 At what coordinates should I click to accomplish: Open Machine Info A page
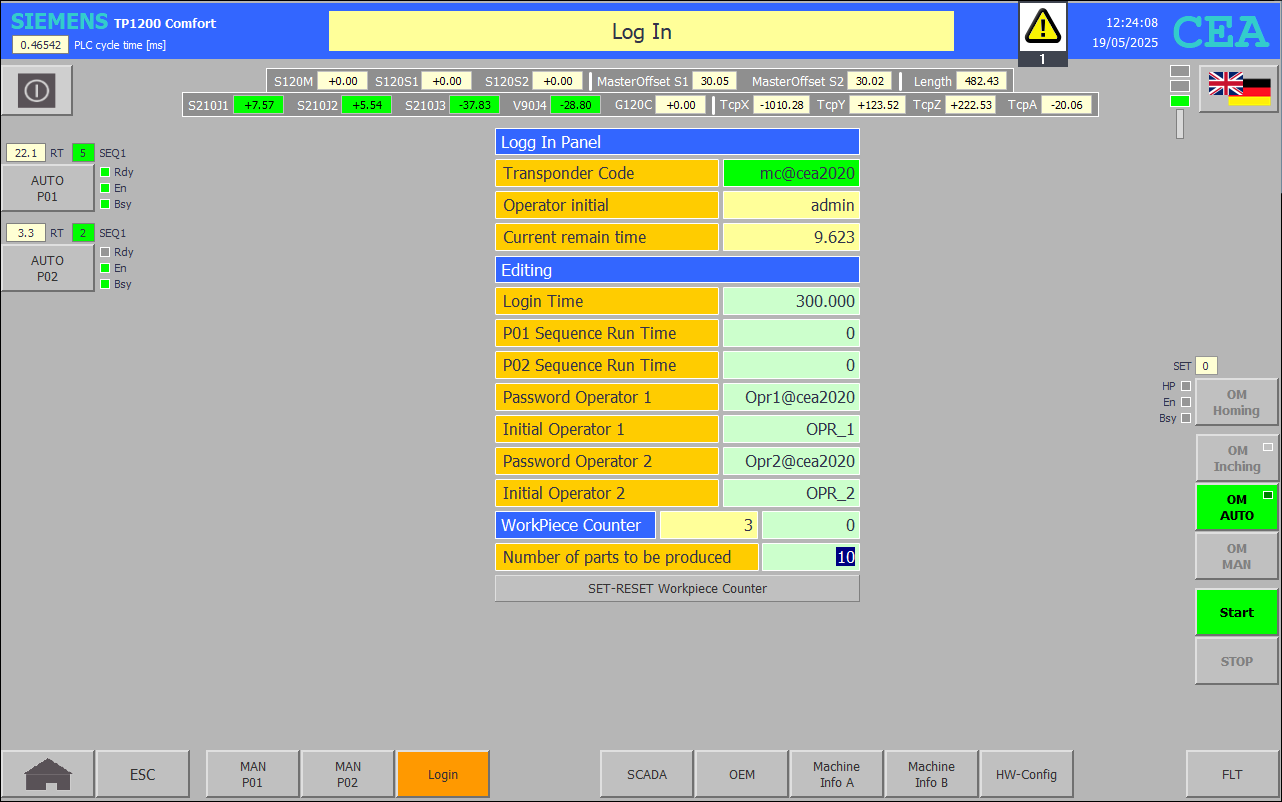point(836,774)
